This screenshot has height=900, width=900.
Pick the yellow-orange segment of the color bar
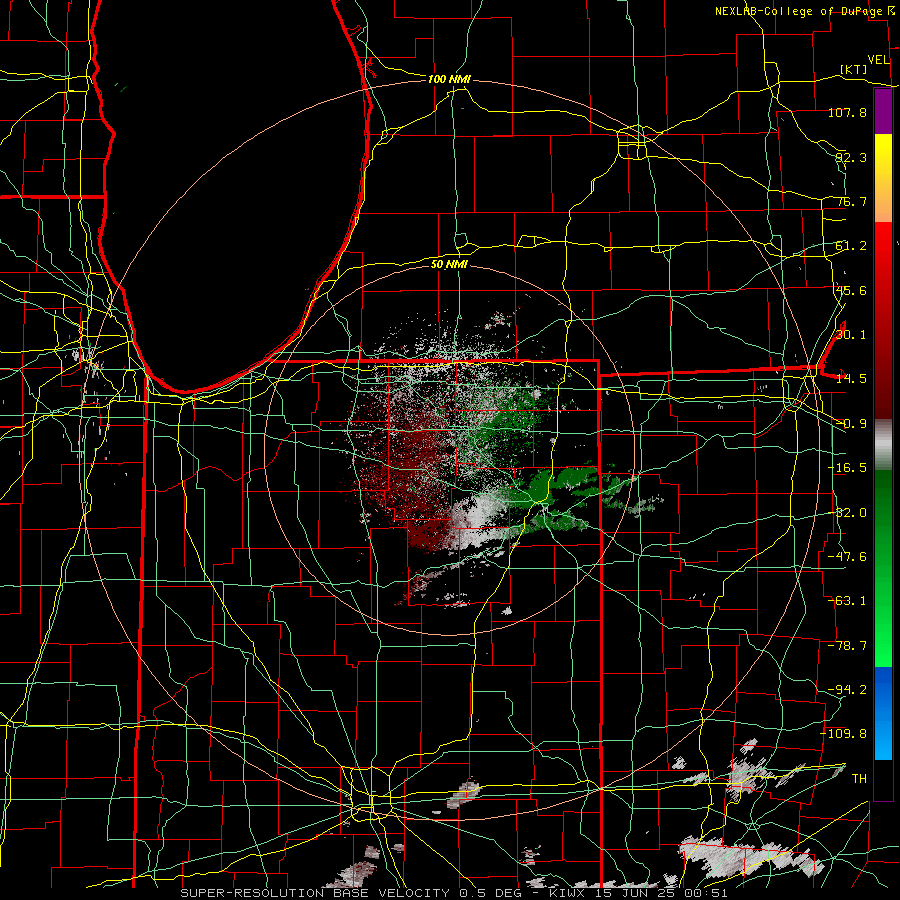click(x=883, y=178)
